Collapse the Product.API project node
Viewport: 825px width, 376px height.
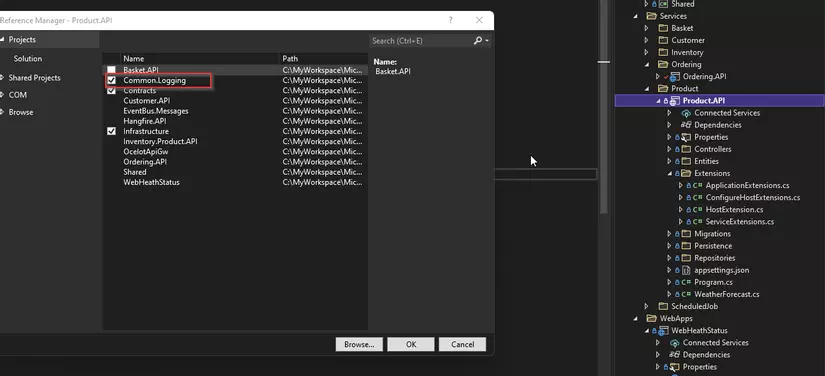[658, 101]
